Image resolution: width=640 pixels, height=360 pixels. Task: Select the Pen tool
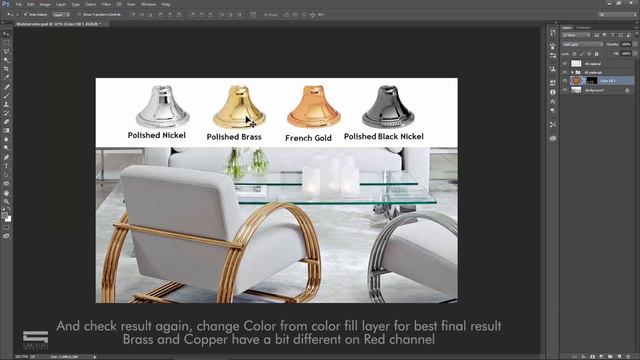6,157
